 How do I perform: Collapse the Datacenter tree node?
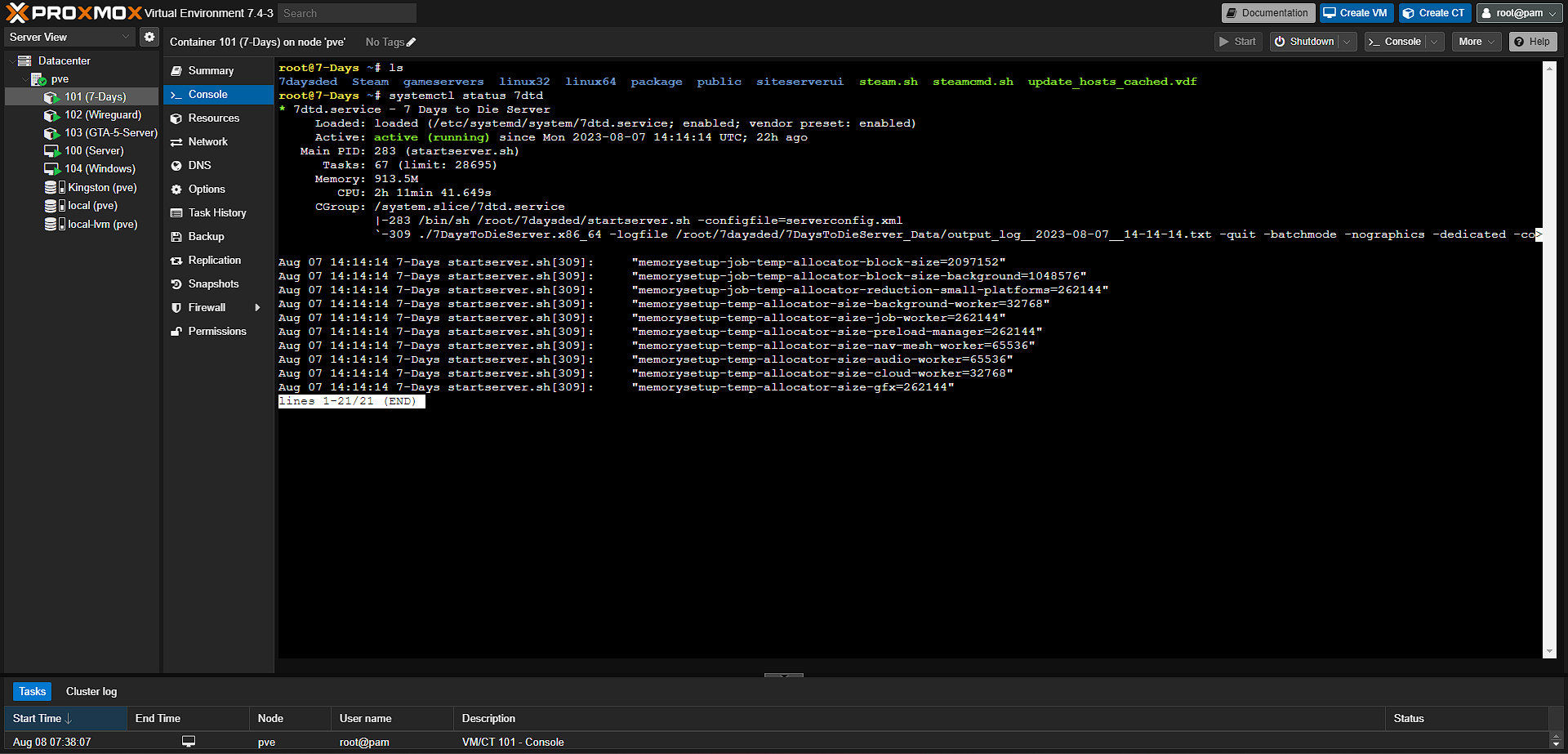[x=11, y=61]
